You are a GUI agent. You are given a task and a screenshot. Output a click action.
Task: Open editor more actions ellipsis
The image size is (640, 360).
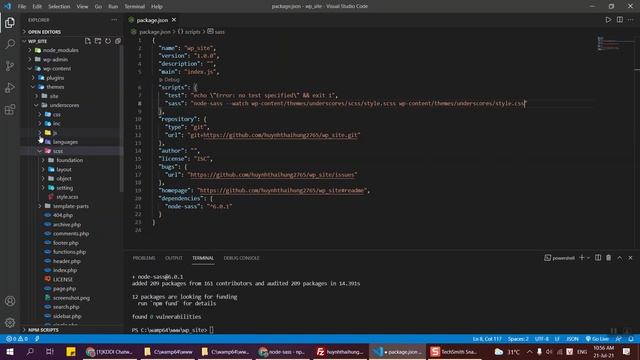coord(631,20)
